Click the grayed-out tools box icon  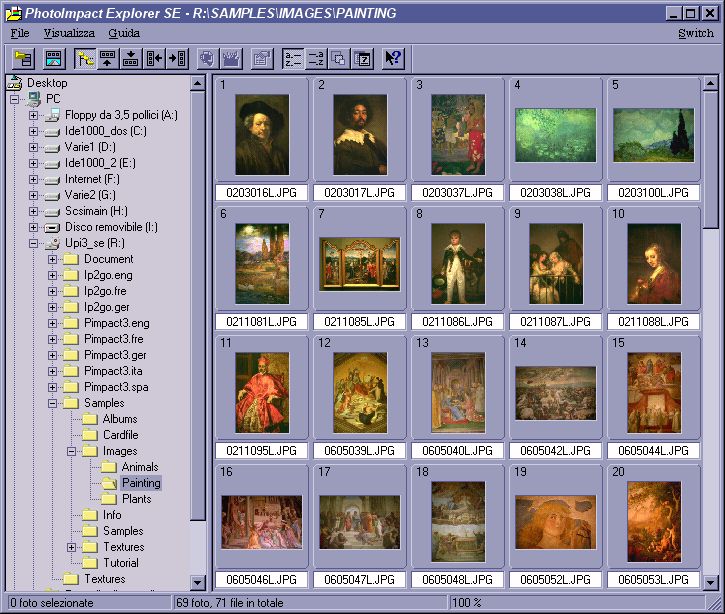(231, 58)
